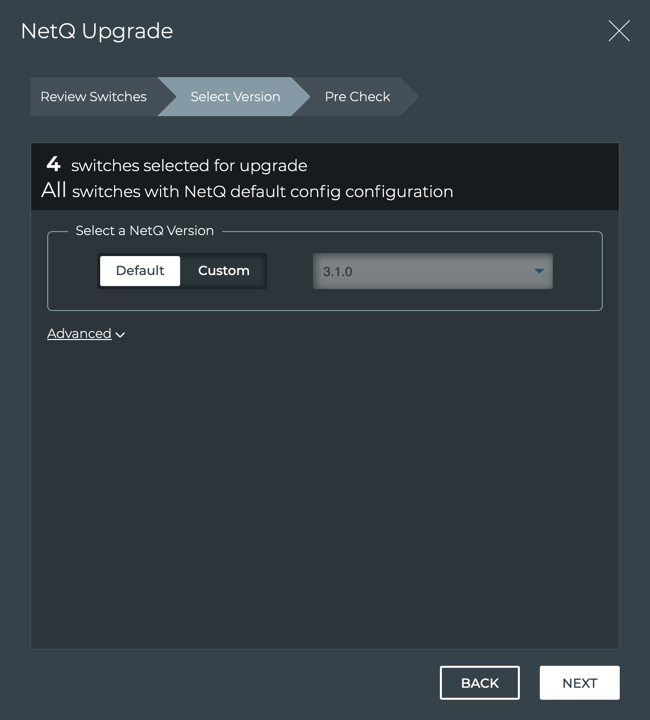Jump to the Pre Check step

click(x=357, y=97)
